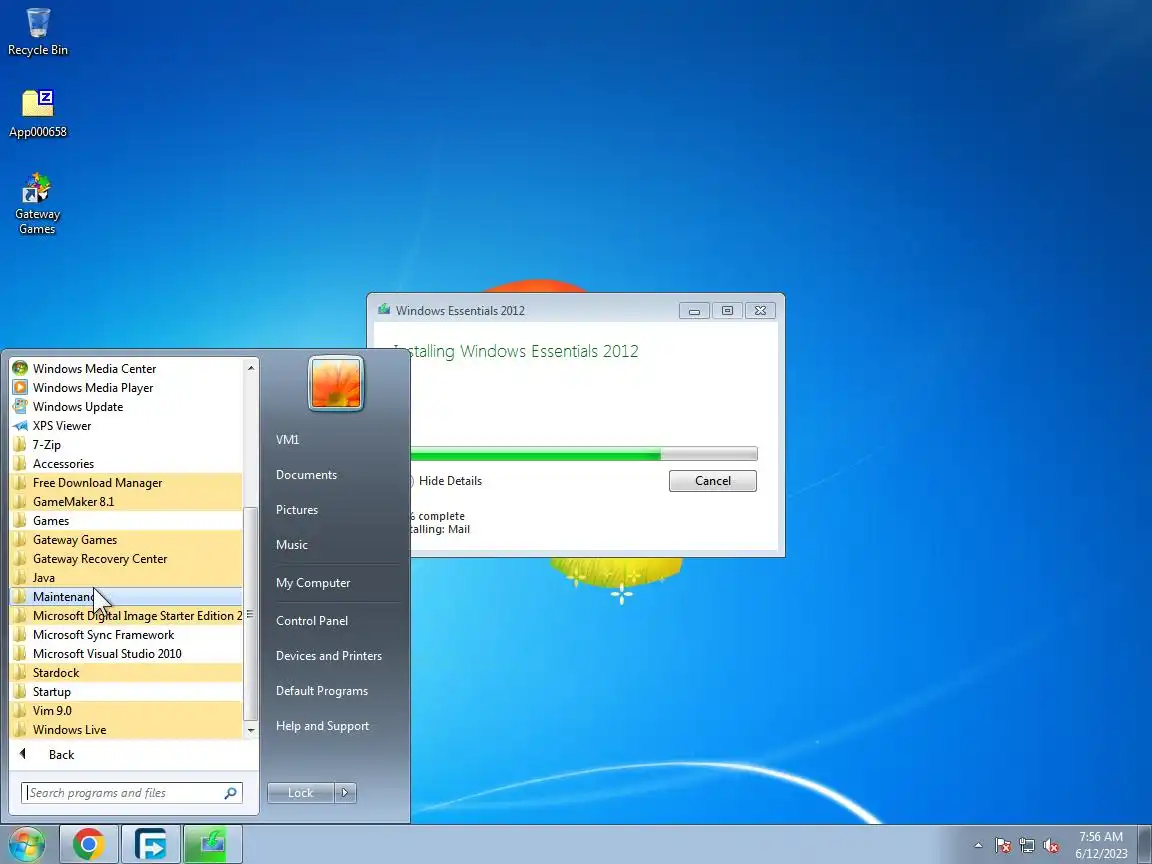This screenshot has height=864, width=1152.
Task: Expand the GameMaker 8.1 folder
Action: click(126, 502)
